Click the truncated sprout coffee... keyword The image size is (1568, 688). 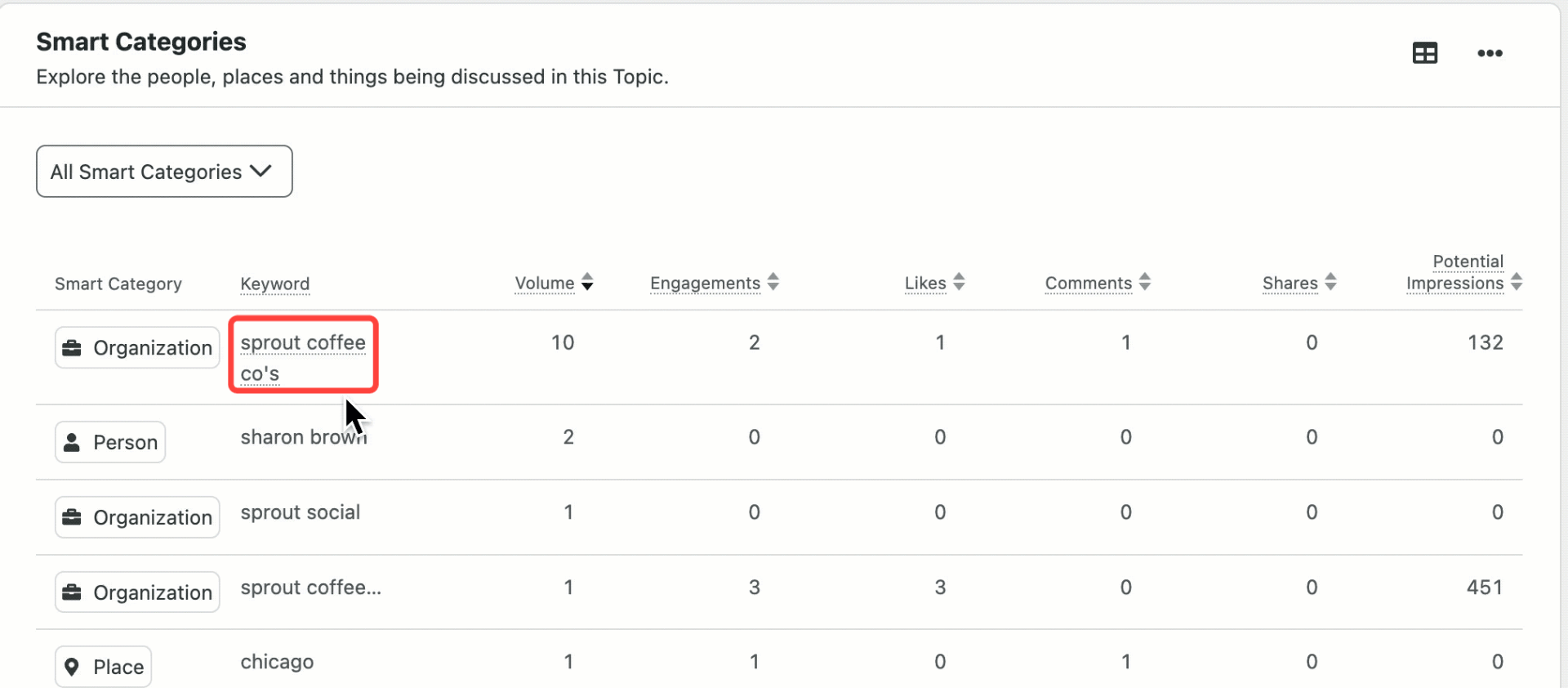point(310,587)
